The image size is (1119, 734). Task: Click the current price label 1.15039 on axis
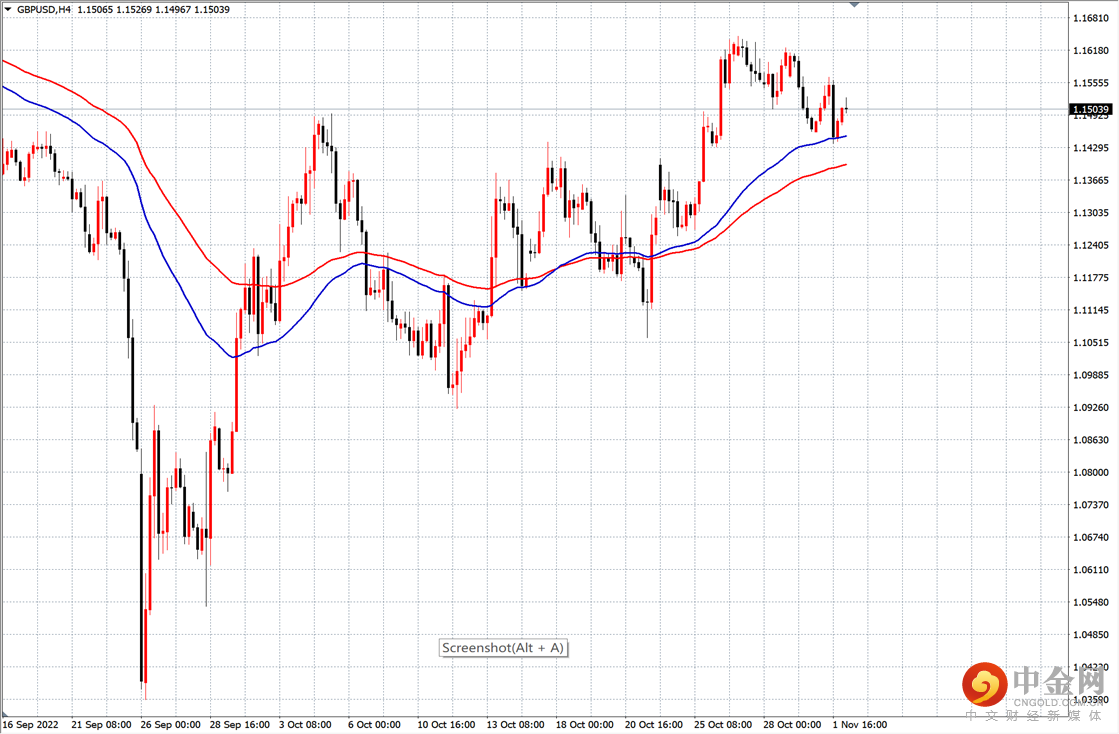tap(1090, 110)
